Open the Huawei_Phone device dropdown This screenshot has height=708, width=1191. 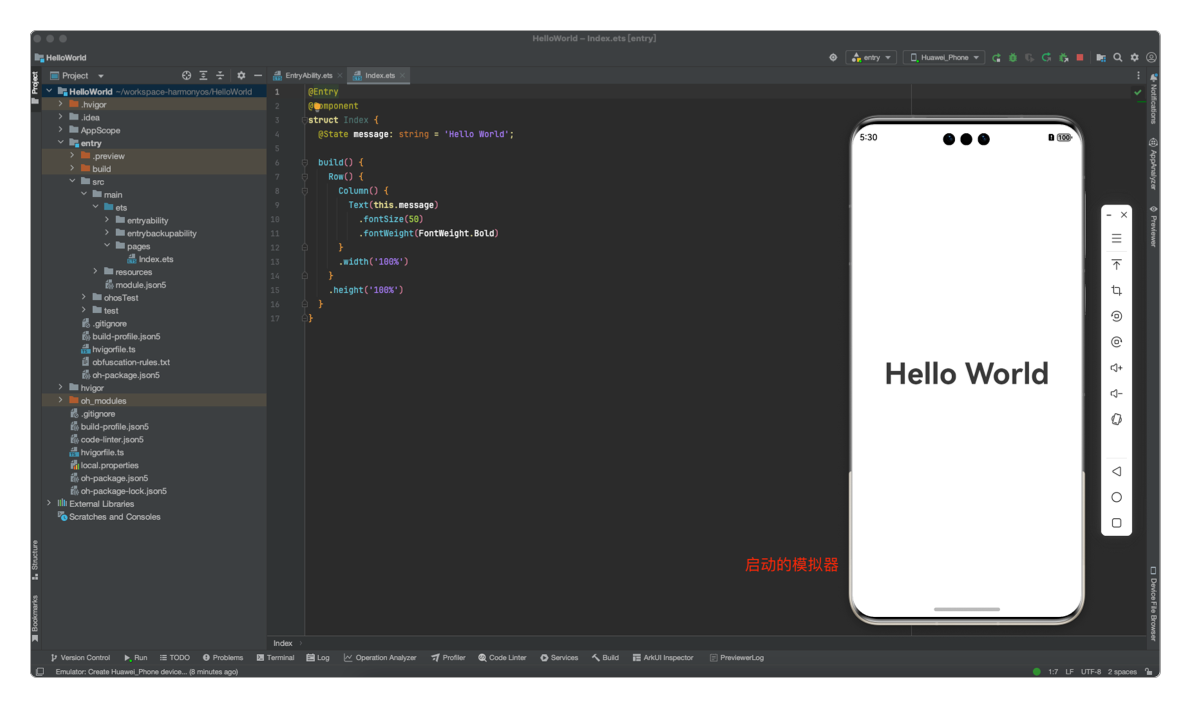click(944, 58)
